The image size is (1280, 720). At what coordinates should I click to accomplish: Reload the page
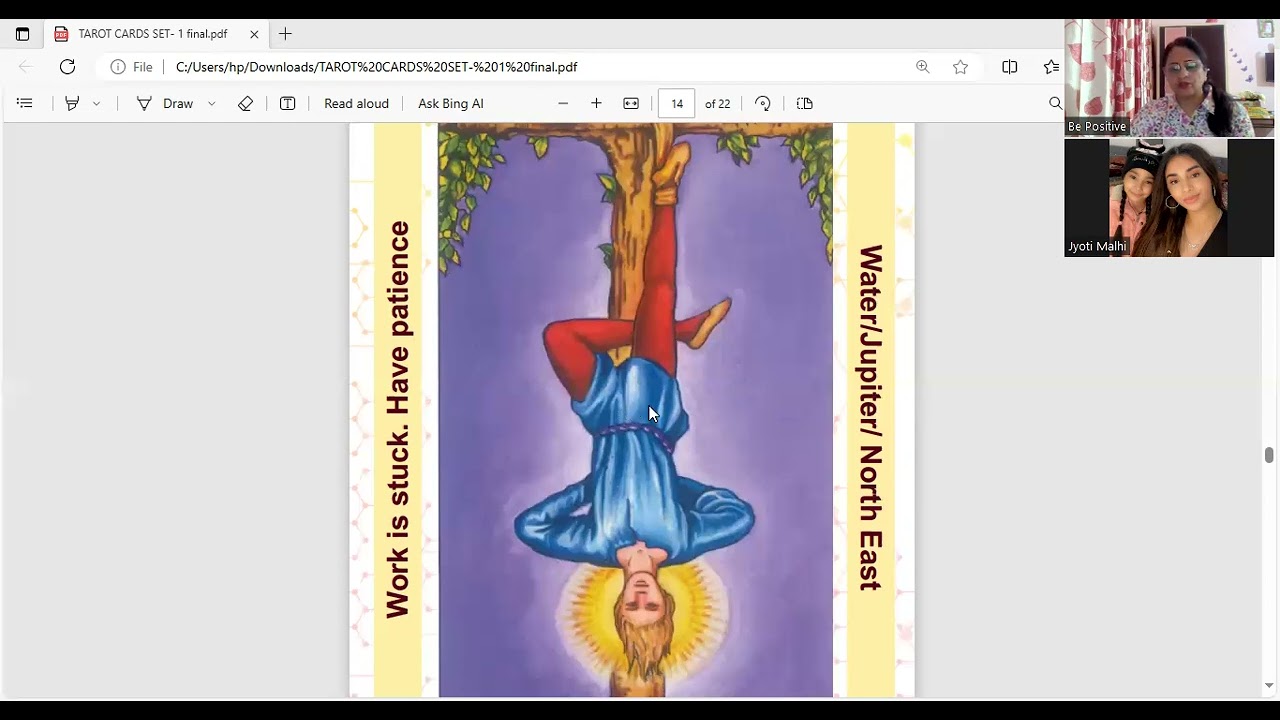[x=67, y=67]
